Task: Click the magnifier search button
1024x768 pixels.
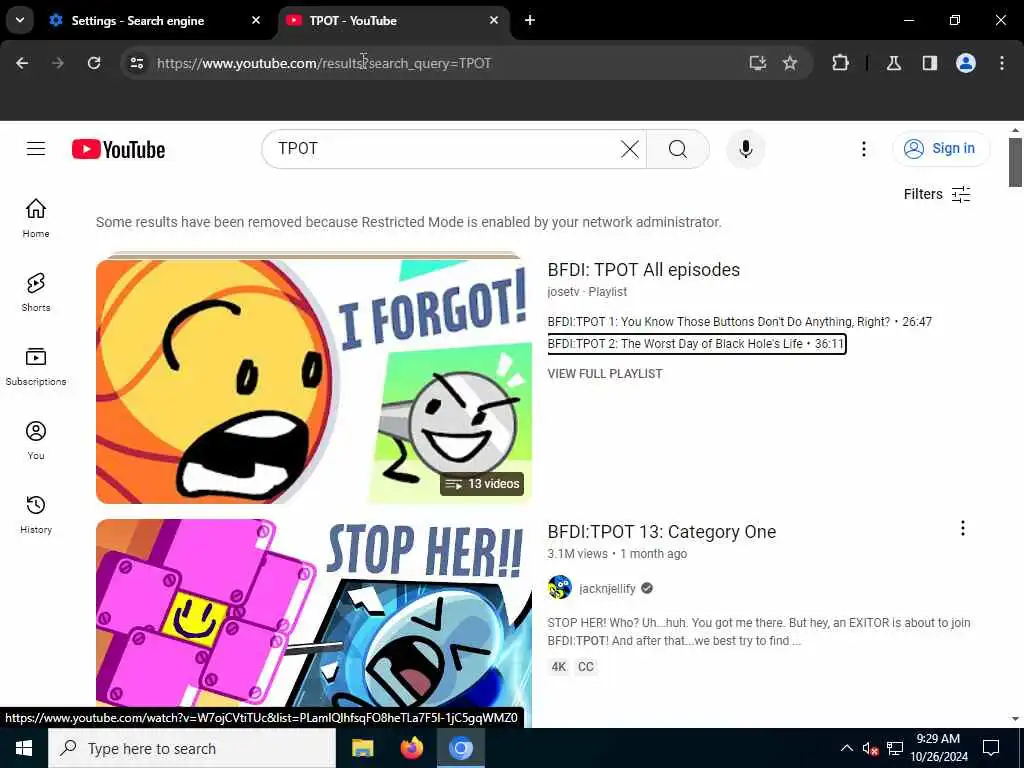Action: pos(677,149)
